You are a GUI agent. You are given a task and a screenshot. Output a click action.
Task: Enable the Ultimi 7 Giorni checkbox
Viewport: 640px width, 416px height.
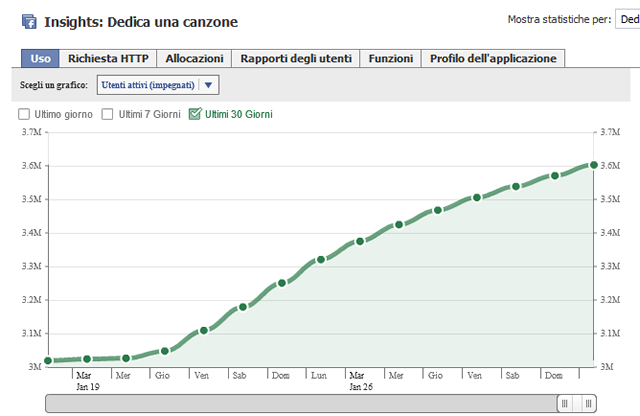(x=107, y=114)
